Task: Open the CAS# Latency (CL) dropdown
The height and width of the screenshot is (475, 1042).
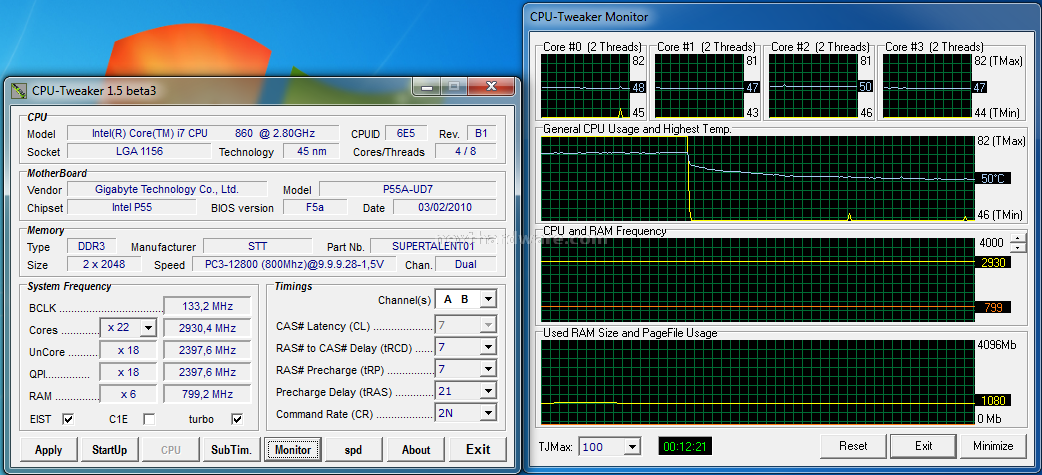Action: click(x=488, y=326)
